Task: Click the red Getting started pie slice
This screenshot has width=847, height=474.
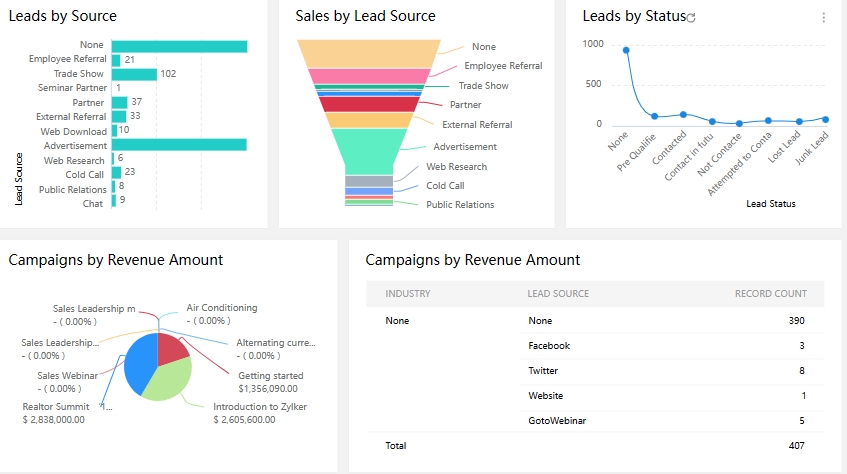Action: click(x=173, y=348)
